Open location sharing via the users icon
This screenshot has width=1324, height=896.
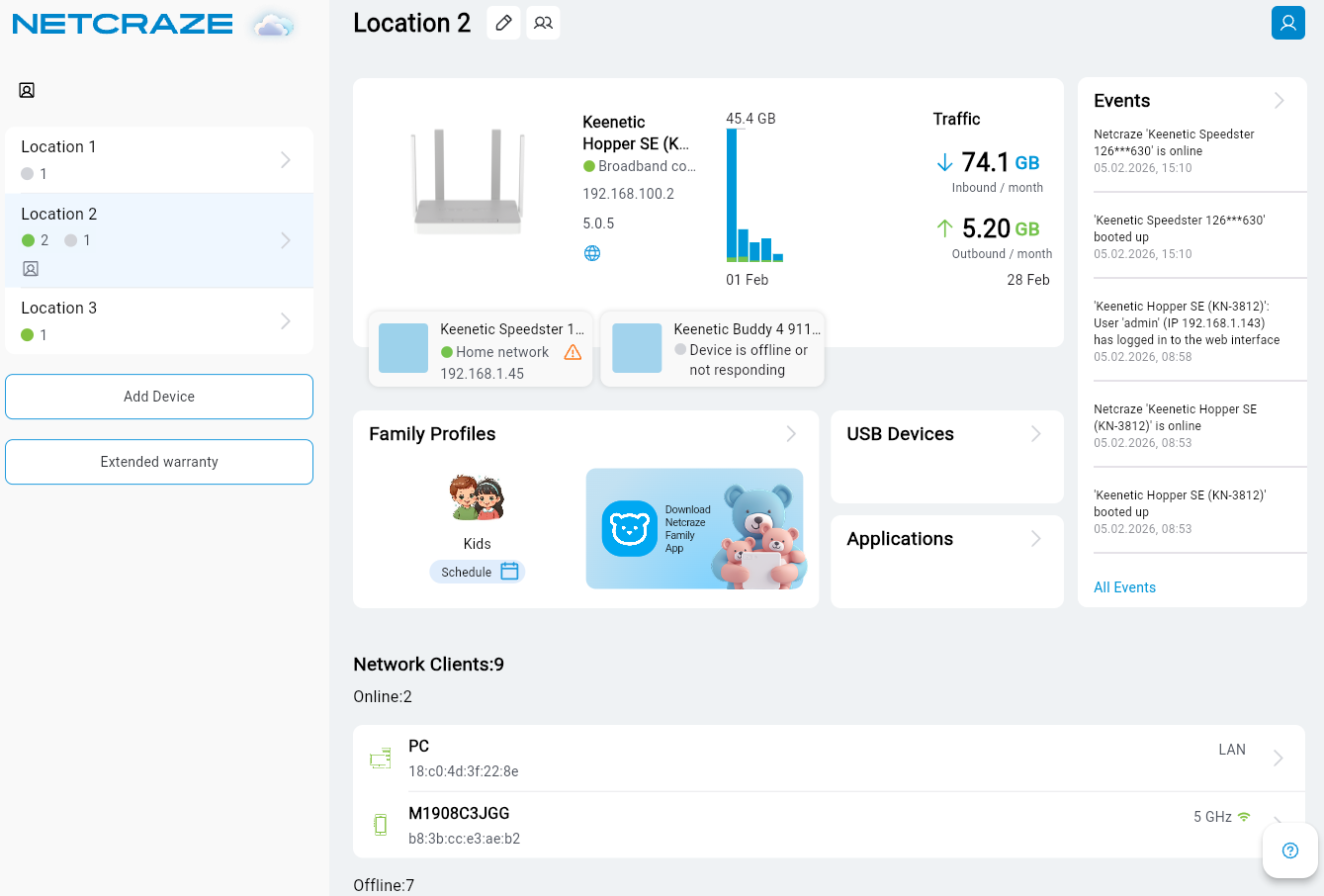pyautogui.click(x=543, y=22)
